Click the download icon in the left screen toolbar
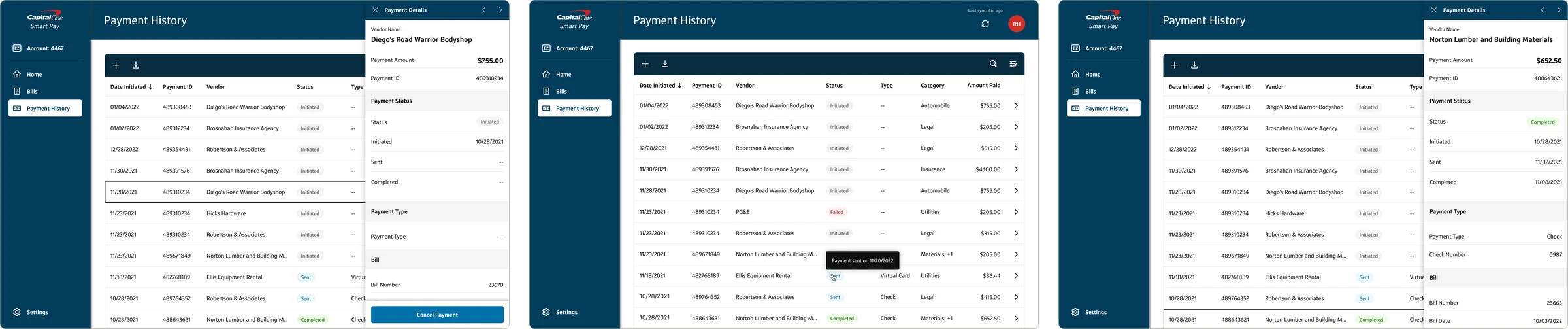The image size is (1568, 329). 136,65
